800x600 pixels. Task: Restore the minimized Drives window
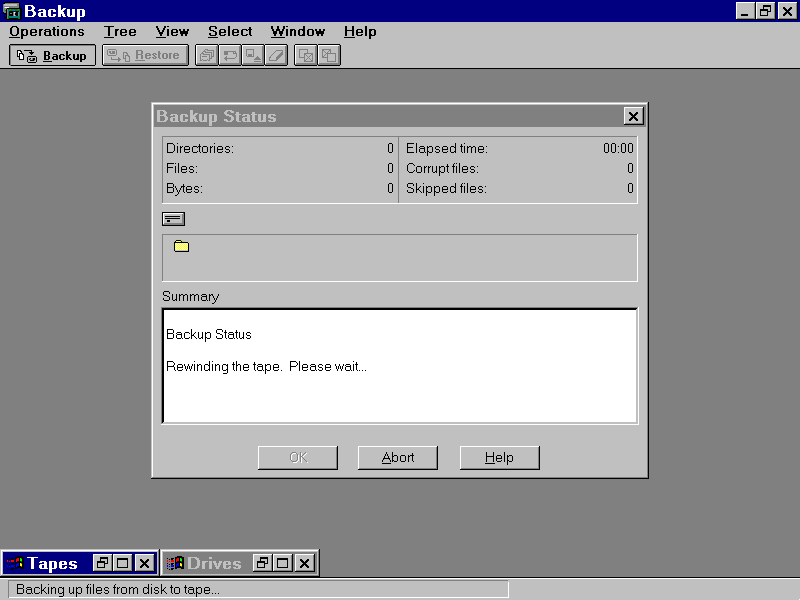point(262,563)
